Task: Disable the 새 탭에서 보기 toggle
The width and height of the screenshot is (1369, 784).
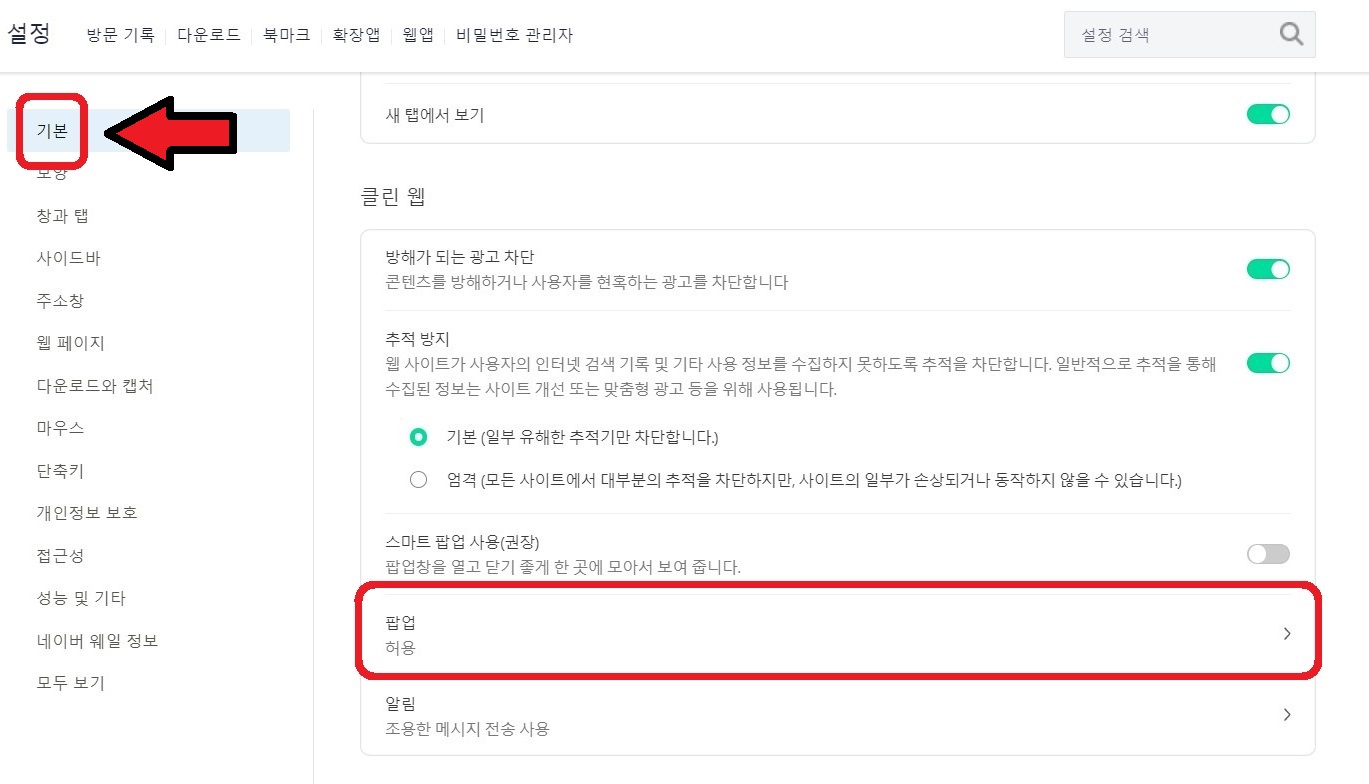Action: click(x=1267, y=114)
